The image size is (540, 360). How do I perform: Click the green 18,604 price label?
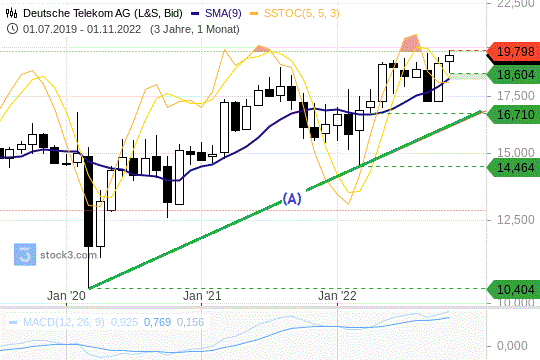[514, 75]
